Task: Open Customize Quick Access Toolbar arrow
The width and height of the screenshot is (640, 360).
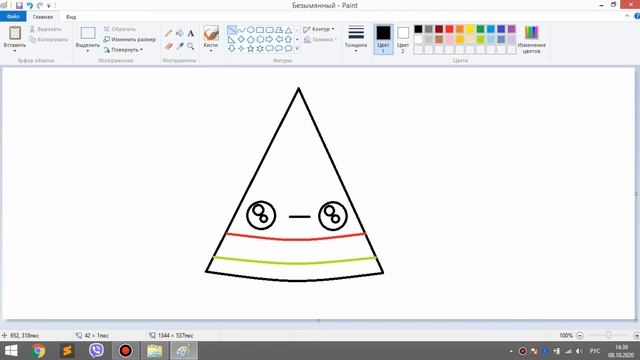Action: click(49, 6)
